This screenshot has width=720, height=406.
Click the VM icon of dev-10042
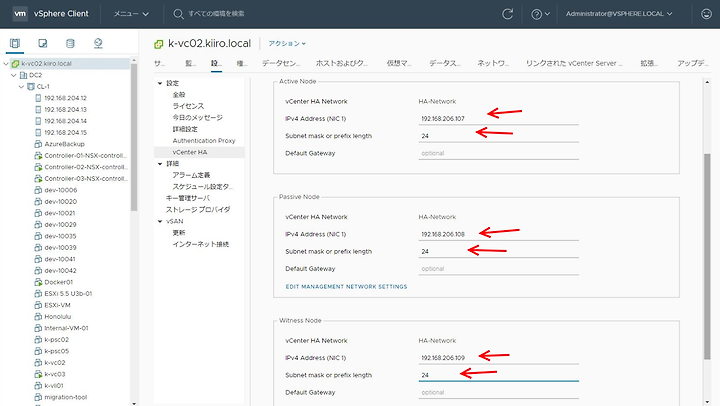coord(38,271)
